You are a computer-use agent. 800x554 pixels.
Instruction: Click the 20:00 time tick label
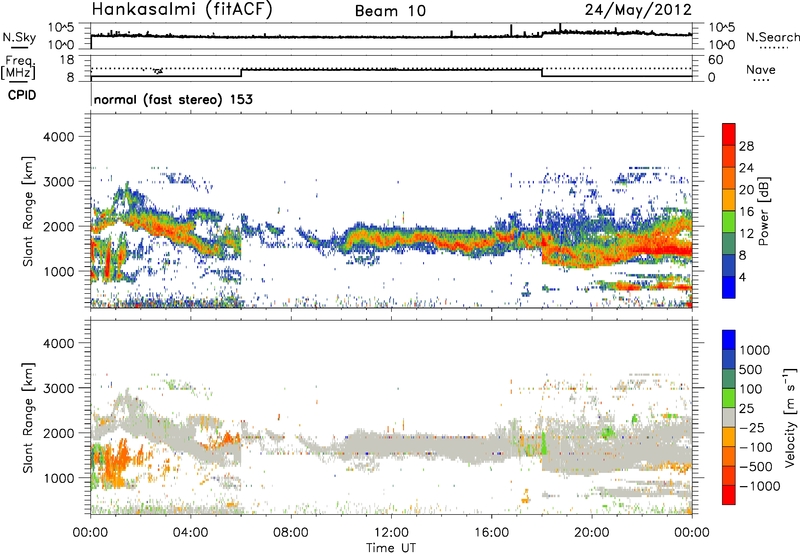pos(592,533)
